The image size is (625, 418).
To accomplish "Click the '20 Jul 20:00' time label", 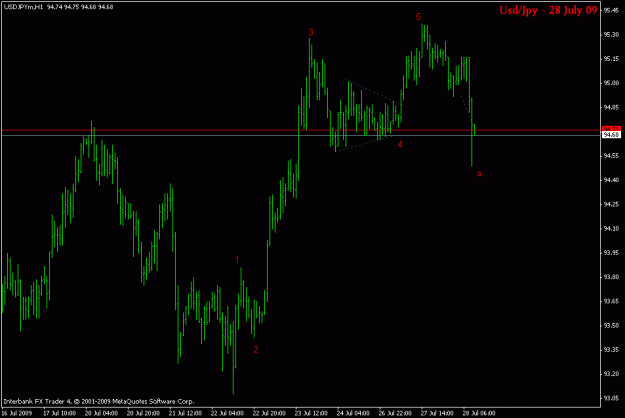I will coord(143,413).
